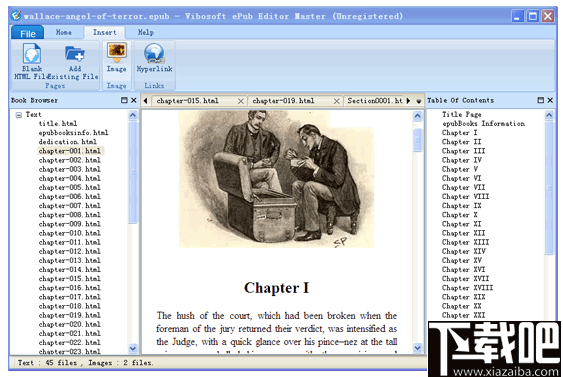Insert an Image via ribbon icon

click(x=117, y=52)
